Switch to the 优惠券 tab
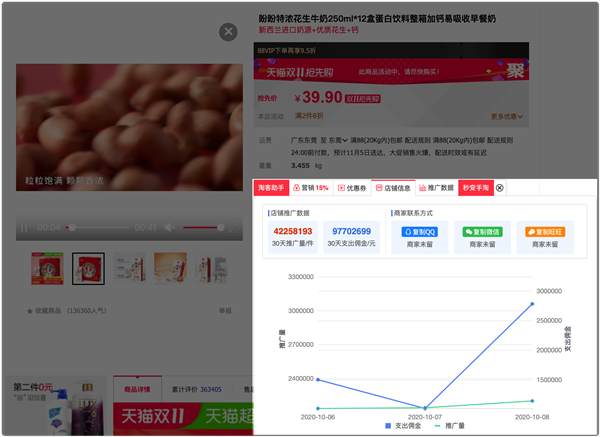Screen dimensions: 600x437 (352, 188)
